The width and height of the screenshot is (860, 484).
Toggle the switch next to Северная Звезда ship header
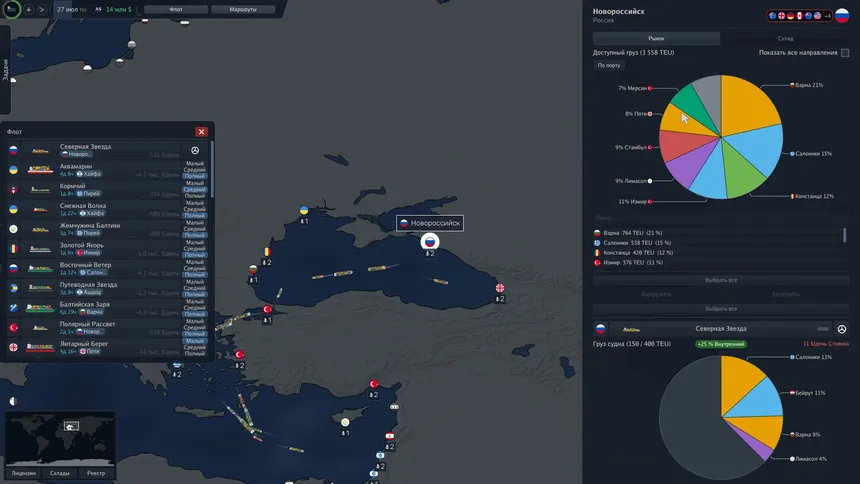[x=822, y=329]
